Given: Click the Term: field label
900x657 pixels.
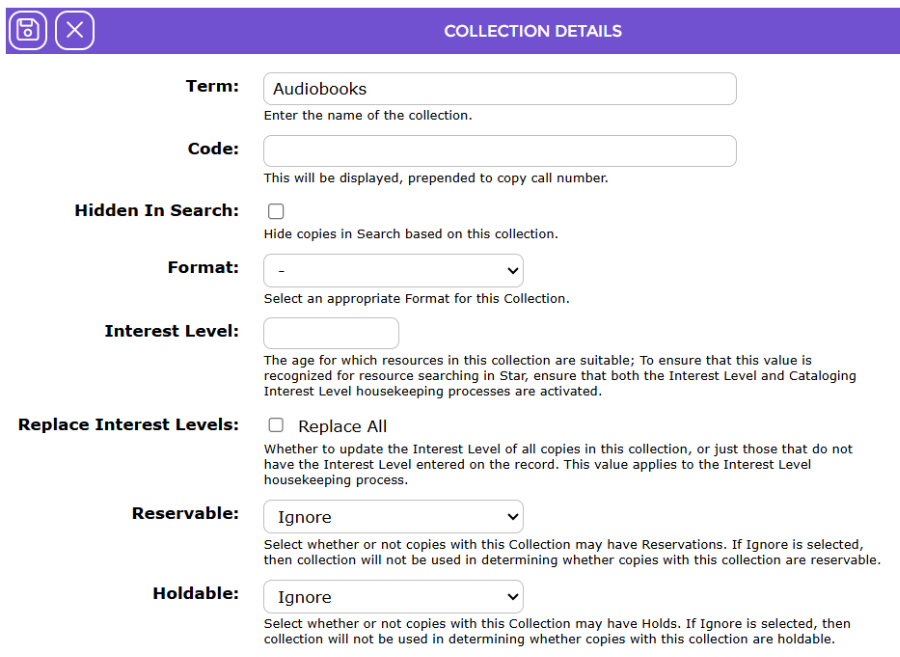Looking at the screenshot, I should [x=212, y=86].
